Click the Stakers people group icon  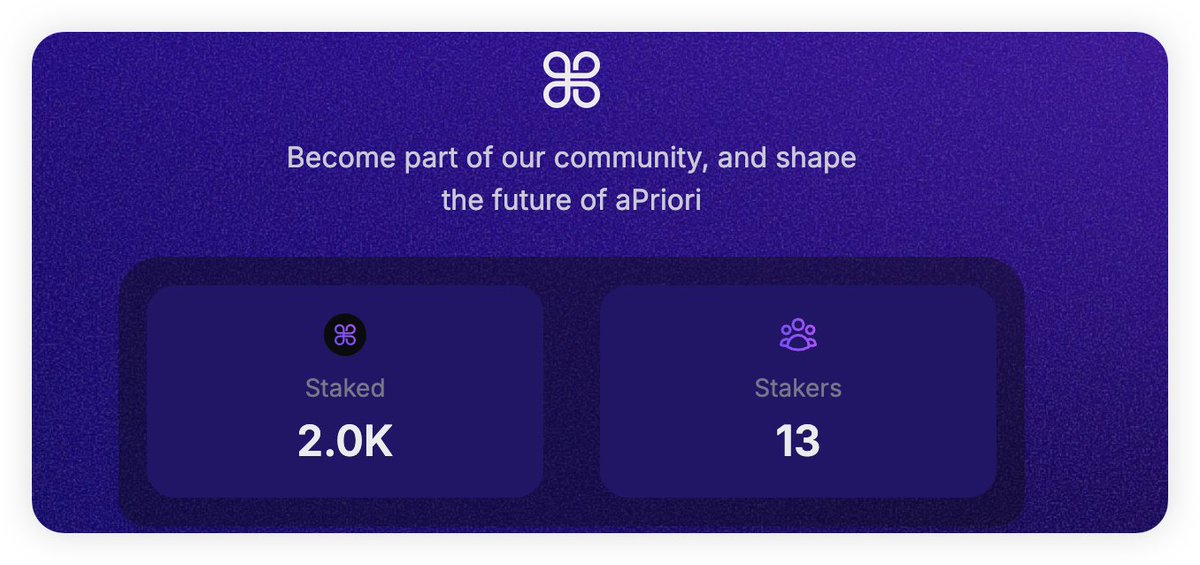point(798,335)
